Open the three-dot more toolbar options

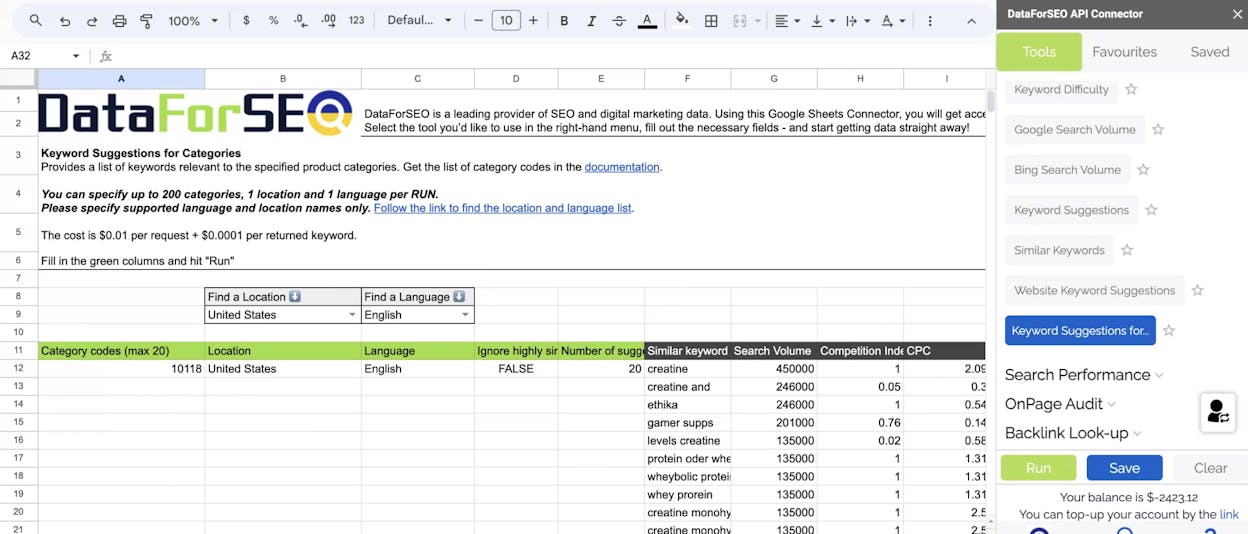click(930, 20)
